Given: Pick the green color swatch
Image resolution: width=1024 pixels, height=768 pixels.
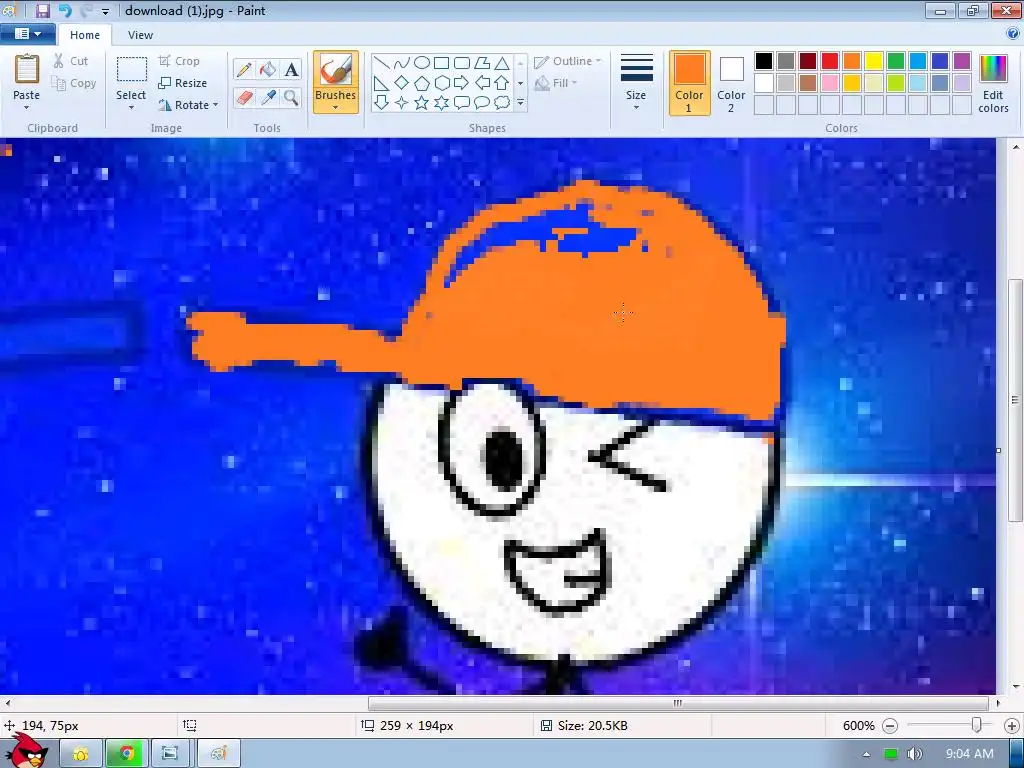Looking at the screenshot, I should (x=896, y=61).
